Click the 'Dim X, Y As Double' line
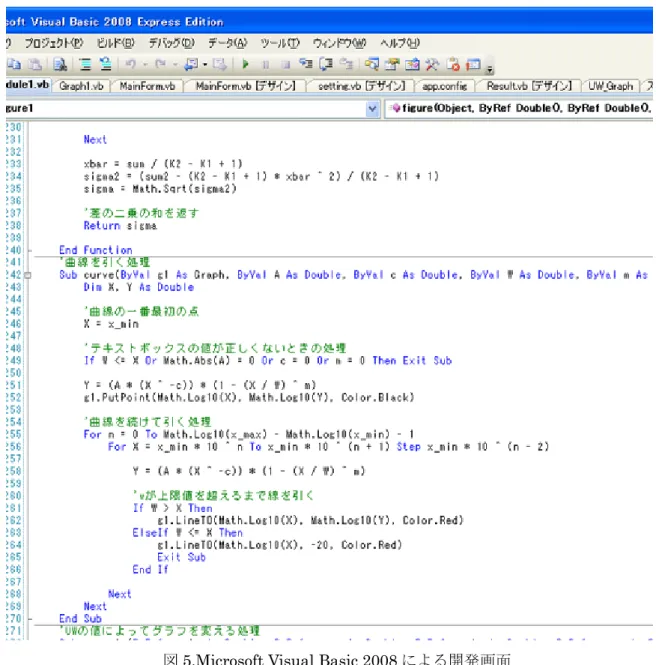656x665 pixels. click(139, 287)
